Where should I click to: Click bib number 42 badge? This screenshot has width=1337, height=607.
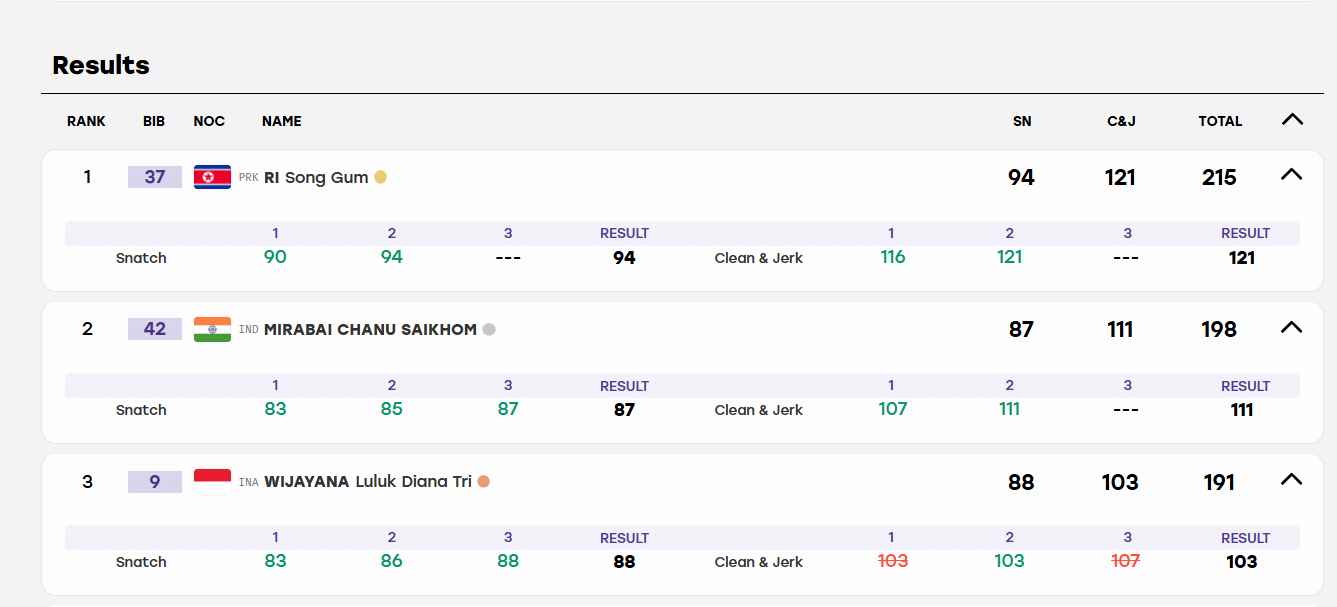[x=155, y=329]
